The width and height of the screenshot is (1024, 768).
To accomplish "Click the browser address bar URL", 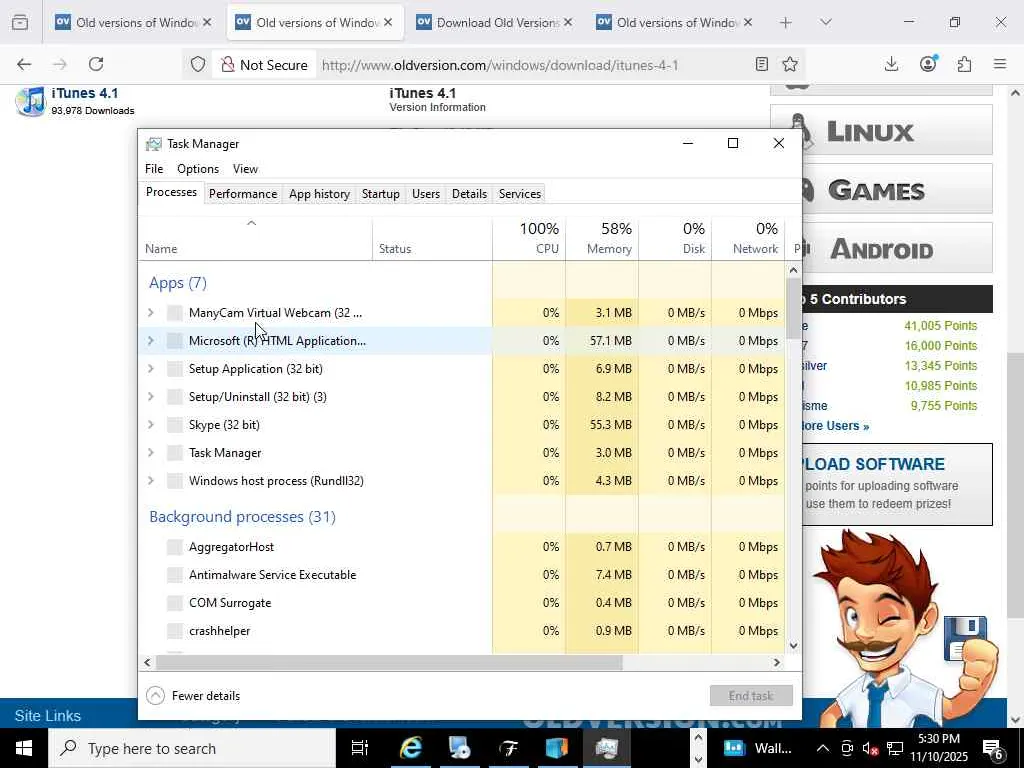I will [500, 65].
